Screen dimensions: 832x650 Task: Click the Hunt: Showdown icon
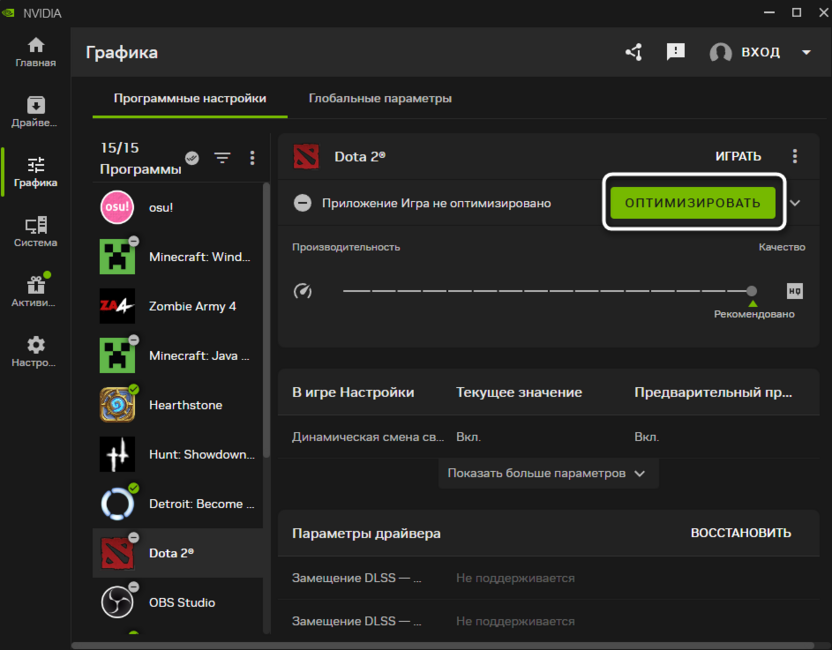[117, 454]
